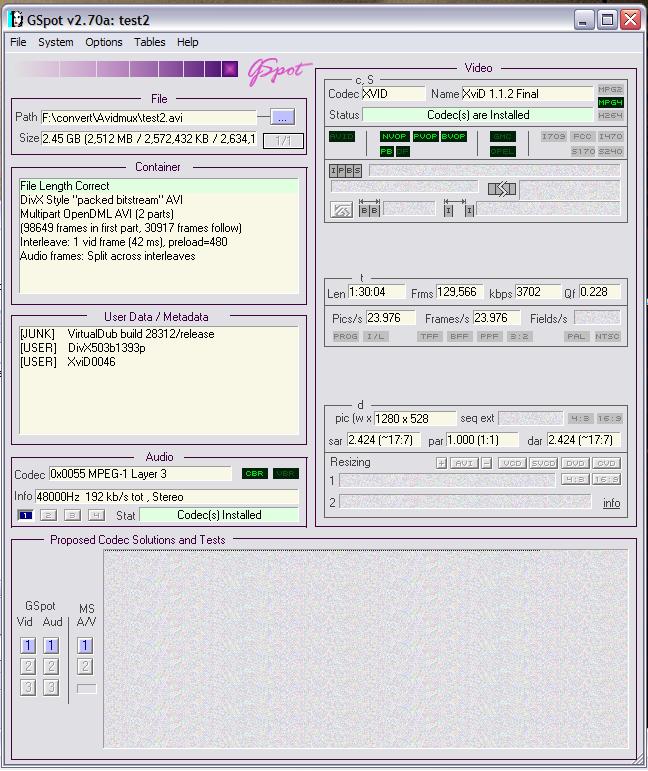Image resolution: width=648 pixels, height=771 pixels.
Task: Click the BFF field order indicator
Action: coord(459,336)
